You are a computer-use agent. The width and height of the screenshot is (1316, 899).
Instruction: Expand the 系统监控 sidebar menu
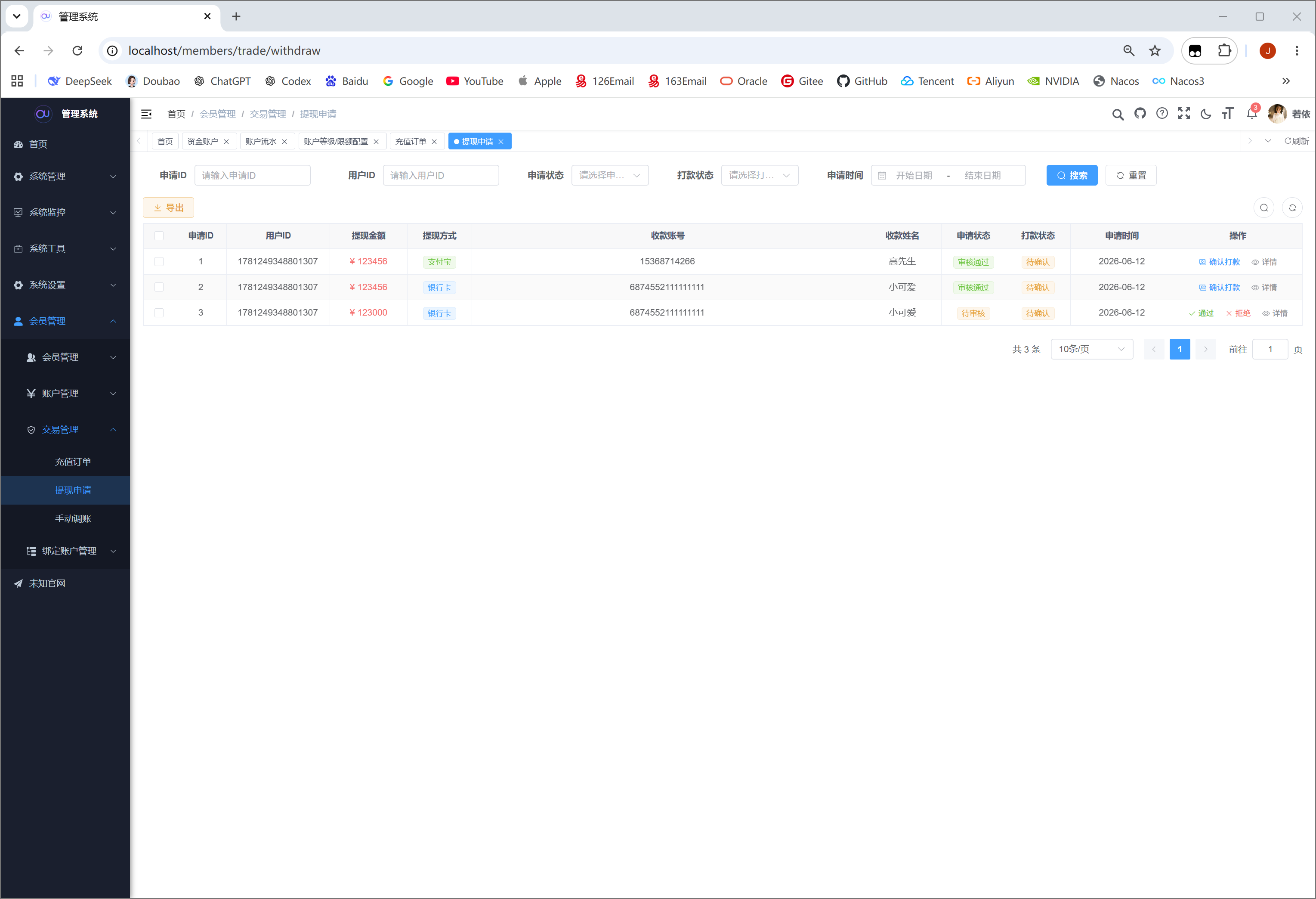click(65, 212)
